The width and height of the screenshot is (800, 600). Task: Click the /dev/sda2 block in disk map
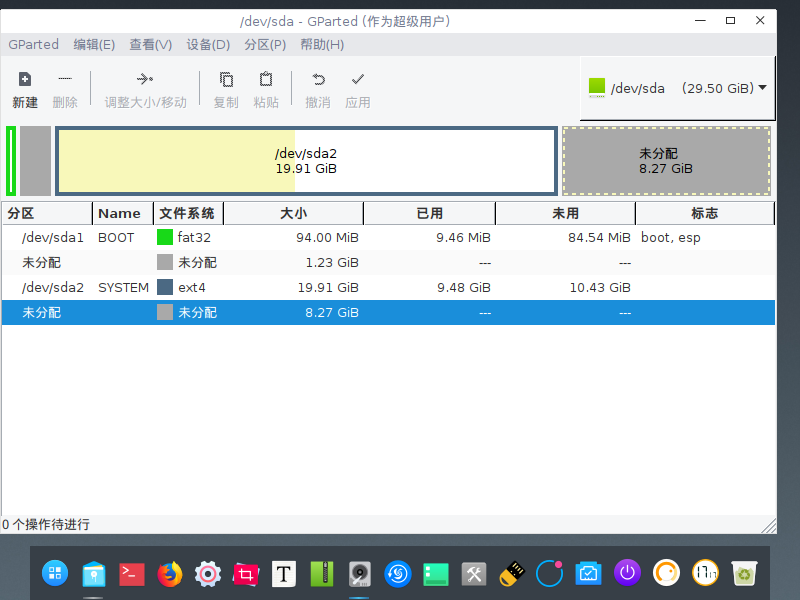coord(306,160)
